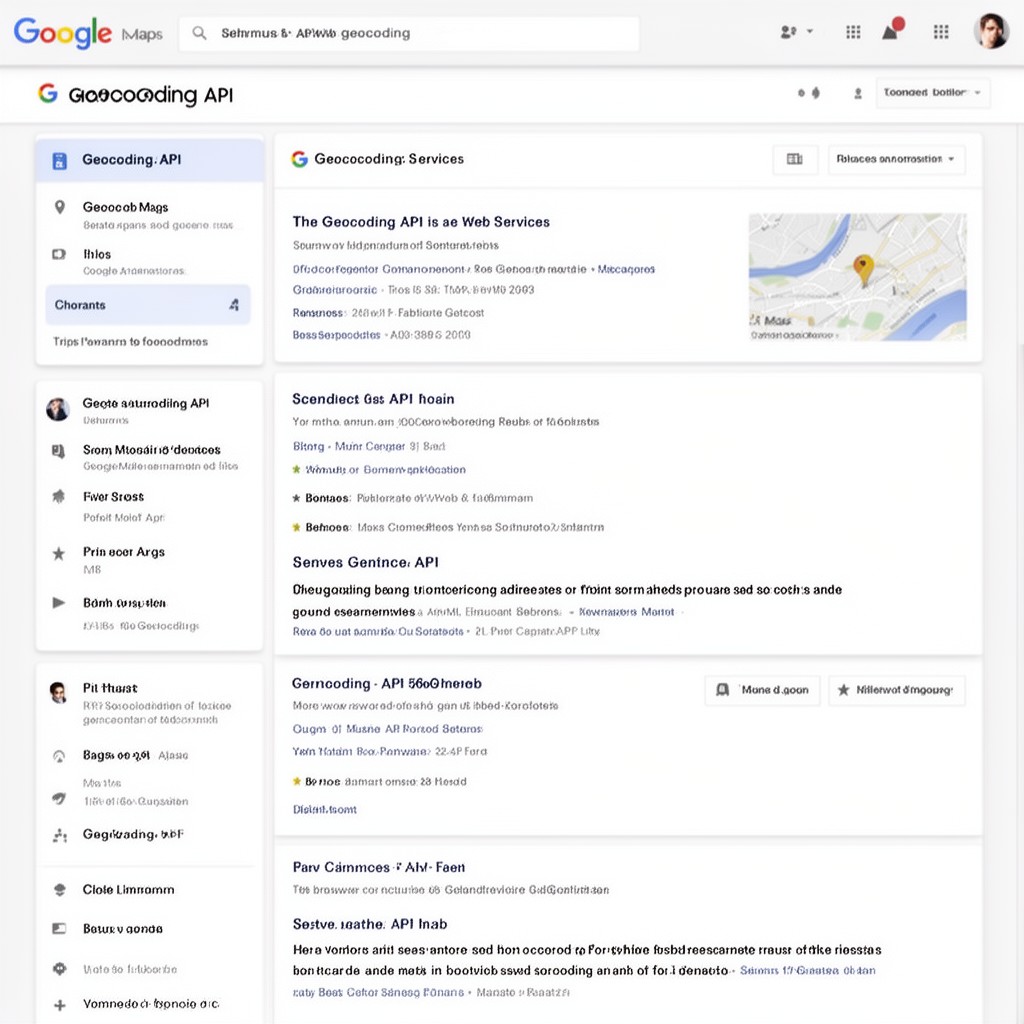
Task: Click the search field containing 'geocoding'
Action: click(x=409, y=33)
